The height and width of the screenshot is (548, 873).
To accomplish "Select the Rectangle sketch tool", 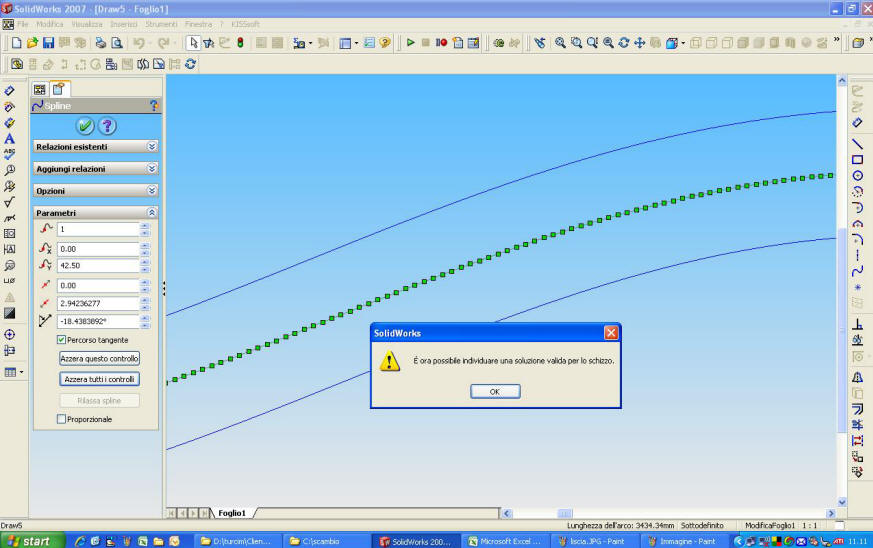I will [x=857, y=160].
